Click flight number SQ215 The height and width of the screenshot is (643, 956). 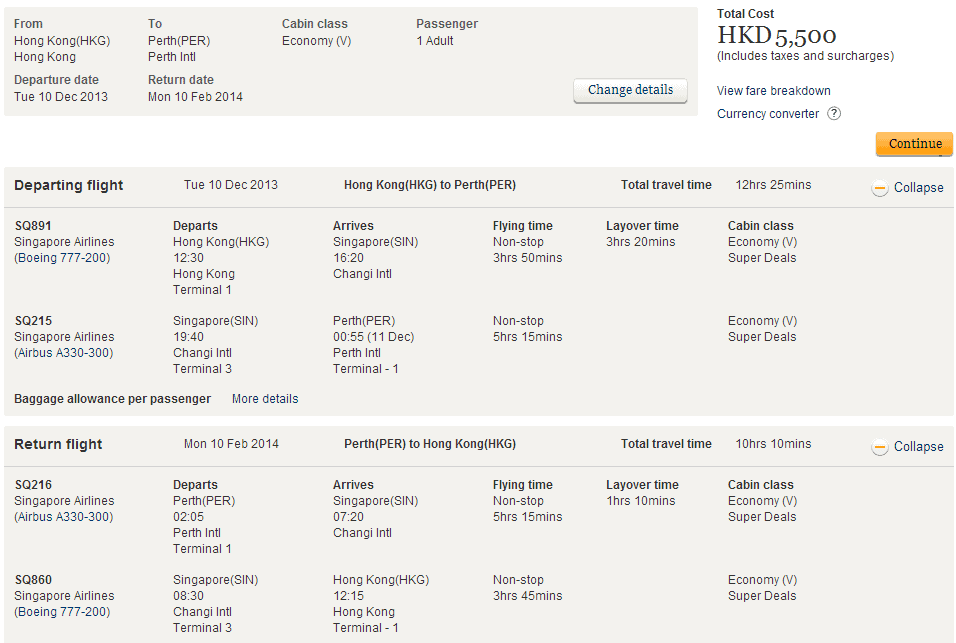33,321
